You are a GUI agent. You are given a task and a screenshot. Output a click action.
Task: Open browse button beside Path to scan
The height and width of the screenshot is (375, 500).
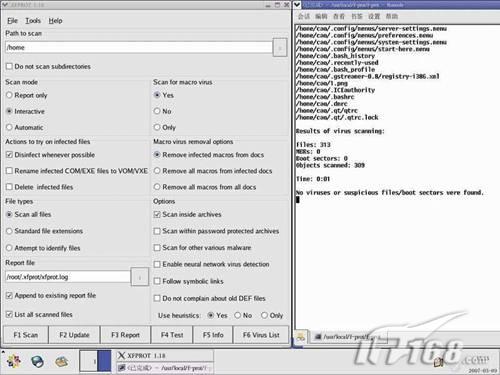[280, 48]
